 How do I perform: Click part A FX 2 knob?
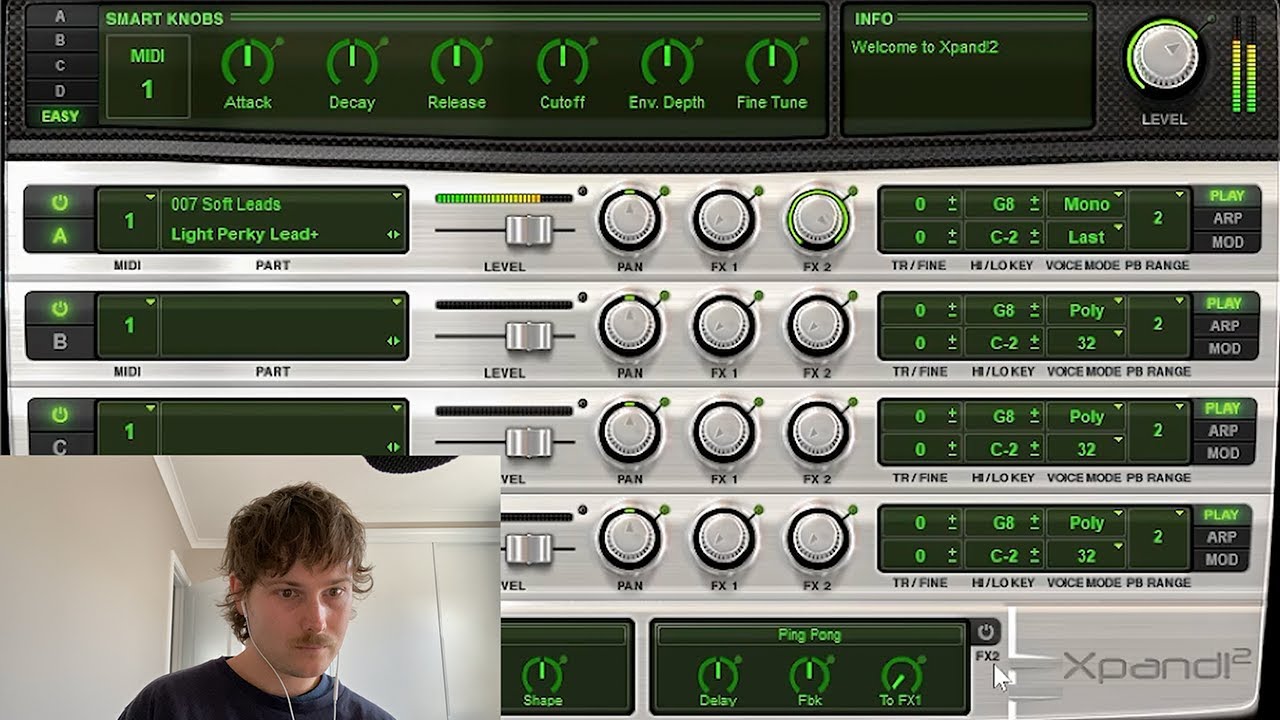tap(818, 220)
